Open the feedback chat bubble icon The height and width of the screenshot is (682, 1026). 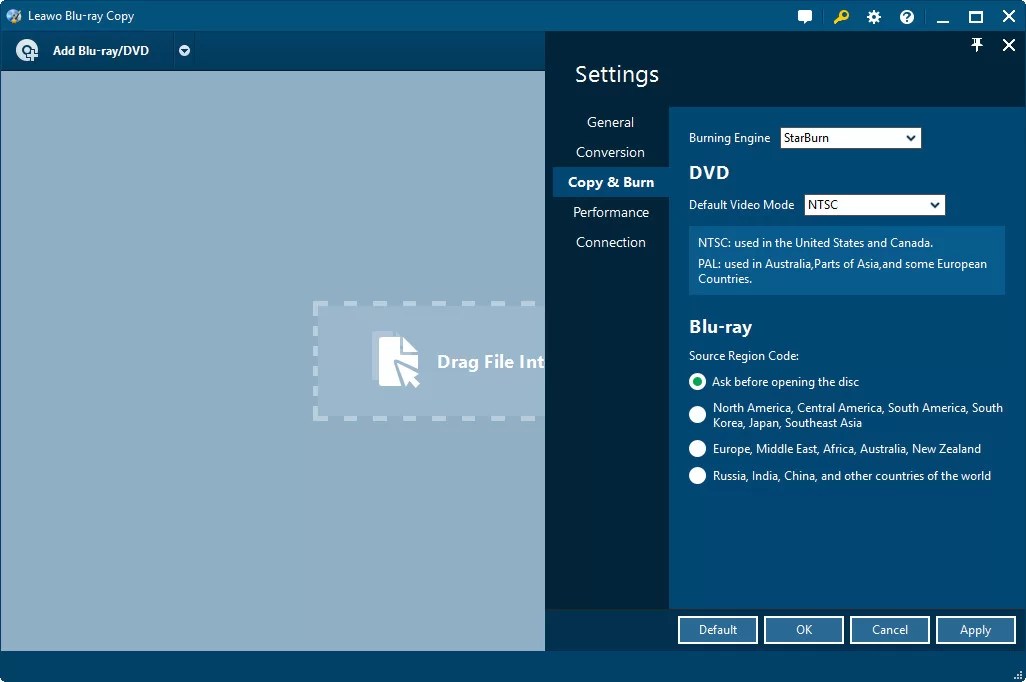coord(805,17)
